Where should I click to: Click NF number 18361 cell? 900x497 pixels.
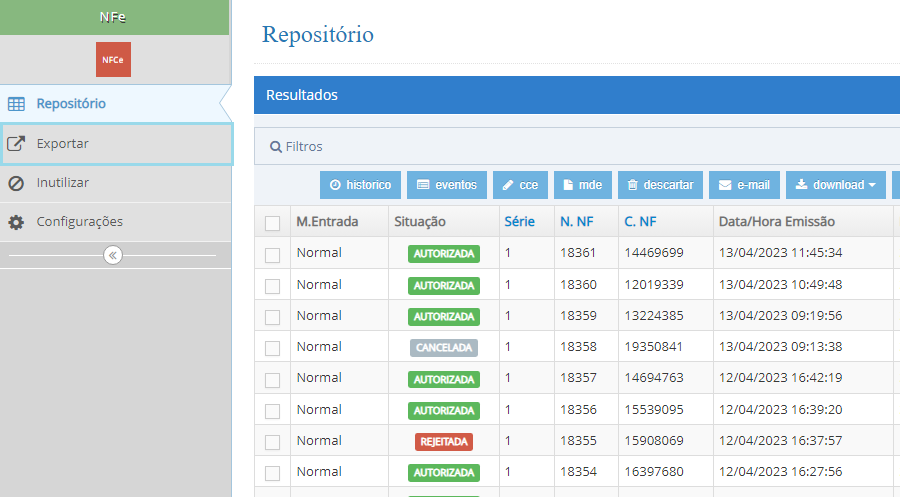(x=578, y=253)
